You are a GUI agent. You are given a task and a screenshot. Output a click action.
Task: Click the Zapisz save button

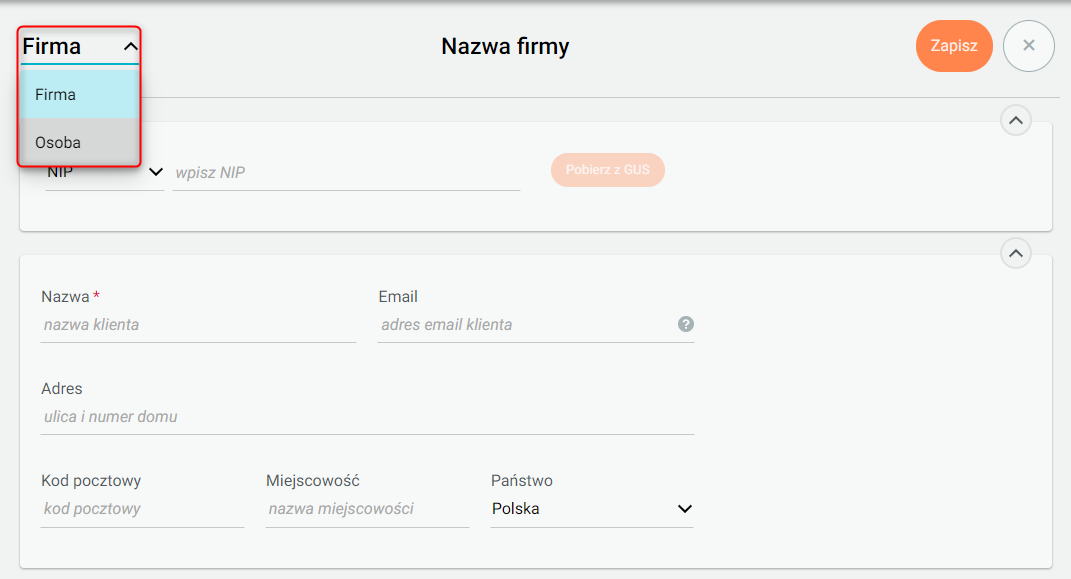(954, 46)
